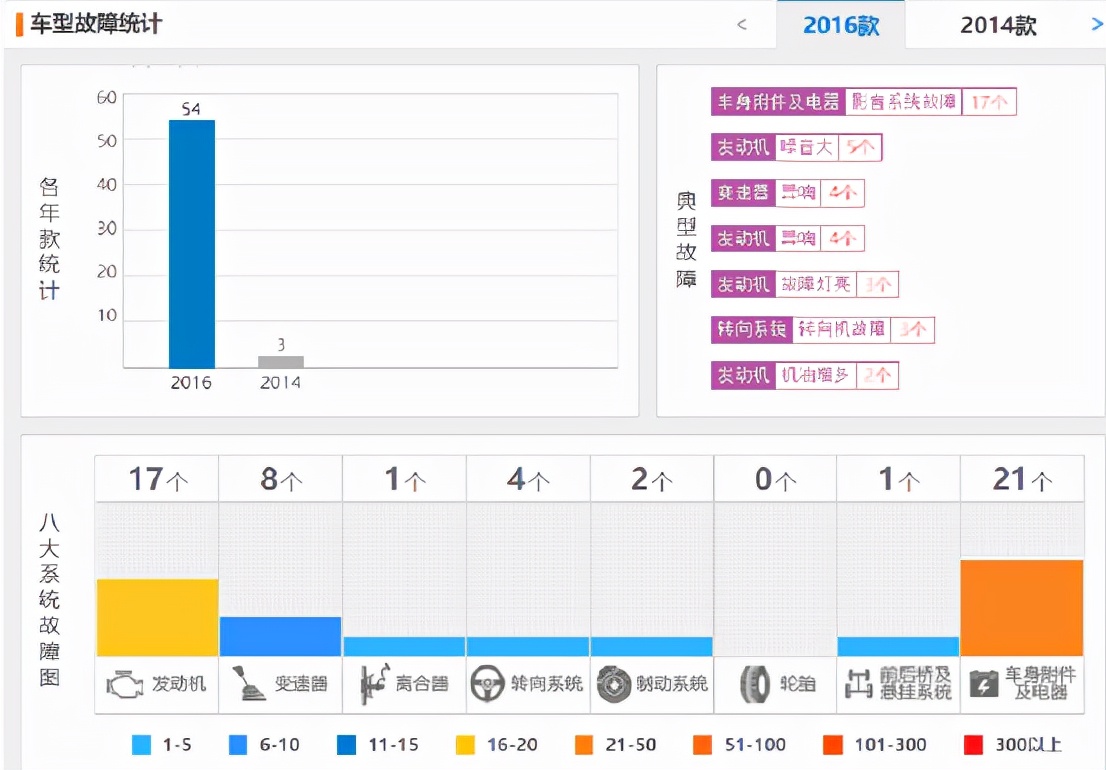Select the 车身附件及电器 battery icon
The height and width of the screenshot is (770, 1106).
coord(983,684)
